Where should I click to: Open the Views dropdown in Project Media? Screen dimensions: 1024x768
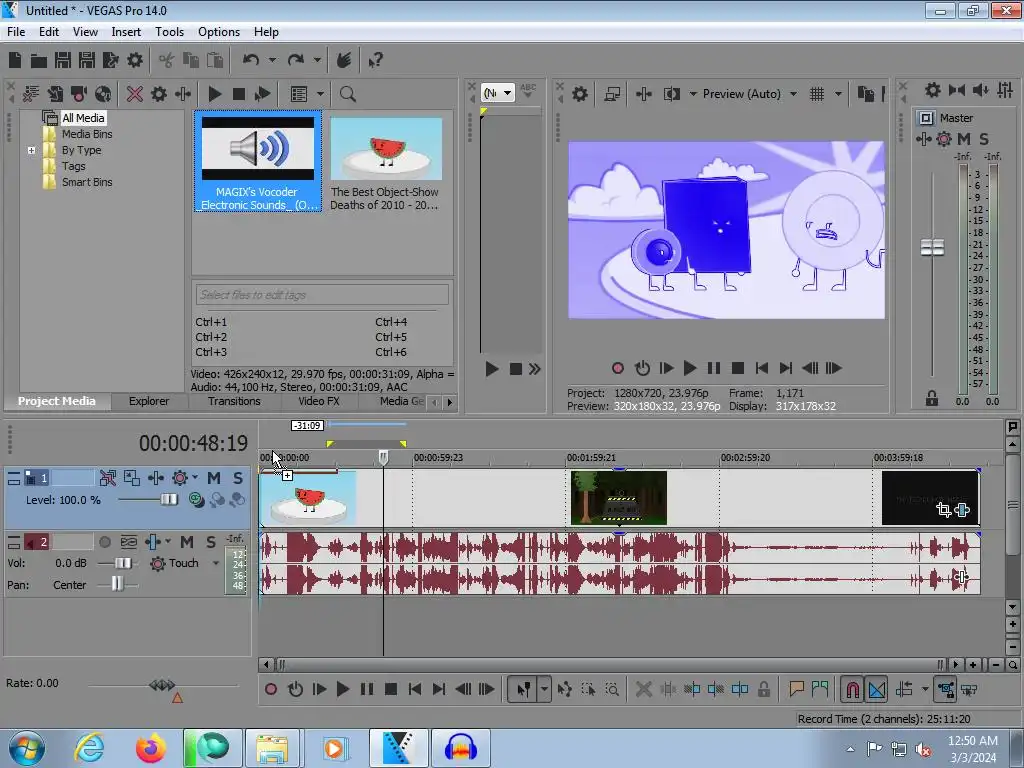[320, 94]
